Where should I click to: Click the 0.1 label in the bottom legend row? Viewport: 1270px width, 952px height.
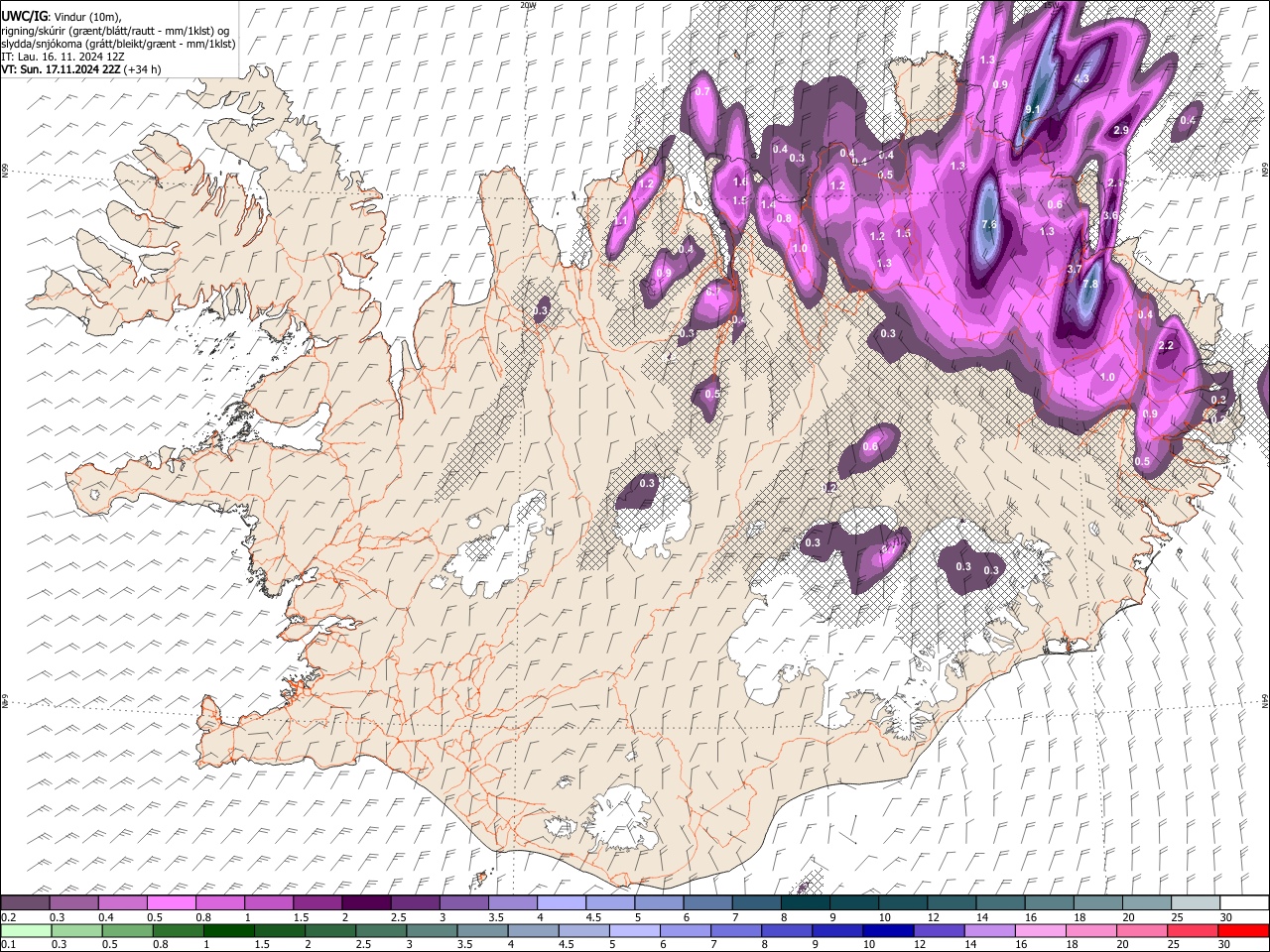[9, 944]
